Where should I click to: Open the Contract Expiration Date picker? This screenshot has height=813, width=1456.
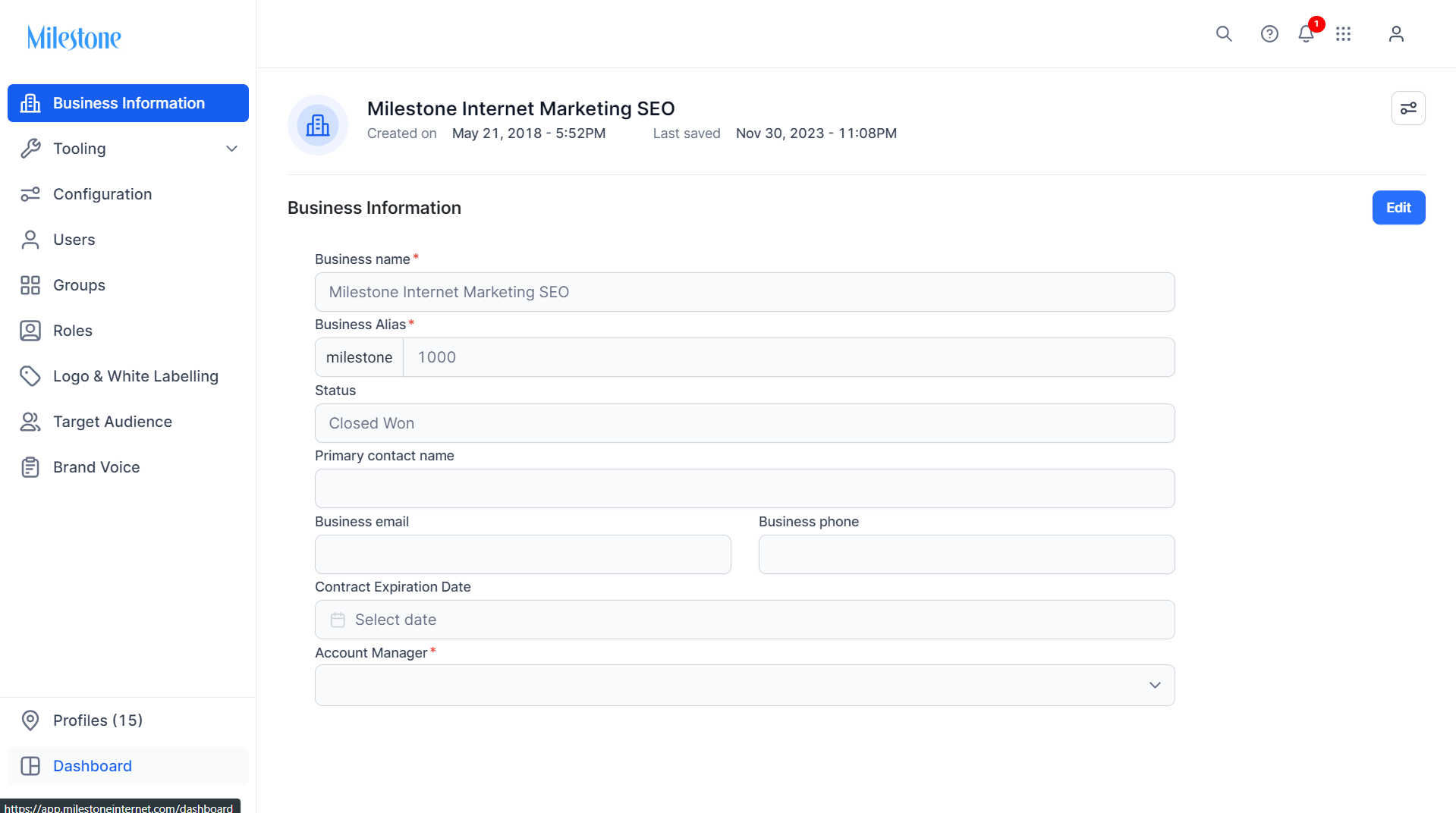745,620
